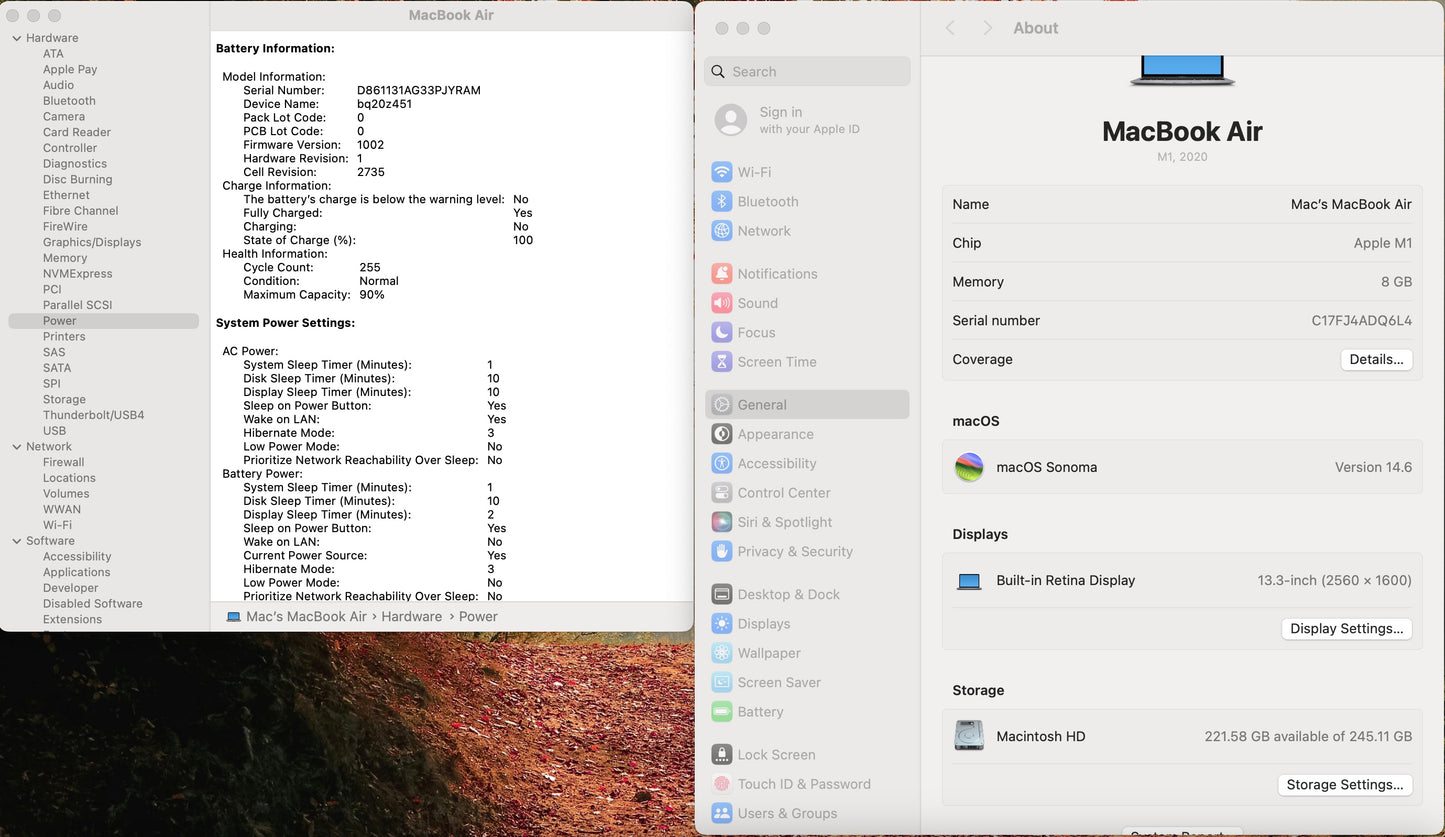Screen dimensions: 1445x837
Task: Collapse the Network tree section
Action: (16, 447)
